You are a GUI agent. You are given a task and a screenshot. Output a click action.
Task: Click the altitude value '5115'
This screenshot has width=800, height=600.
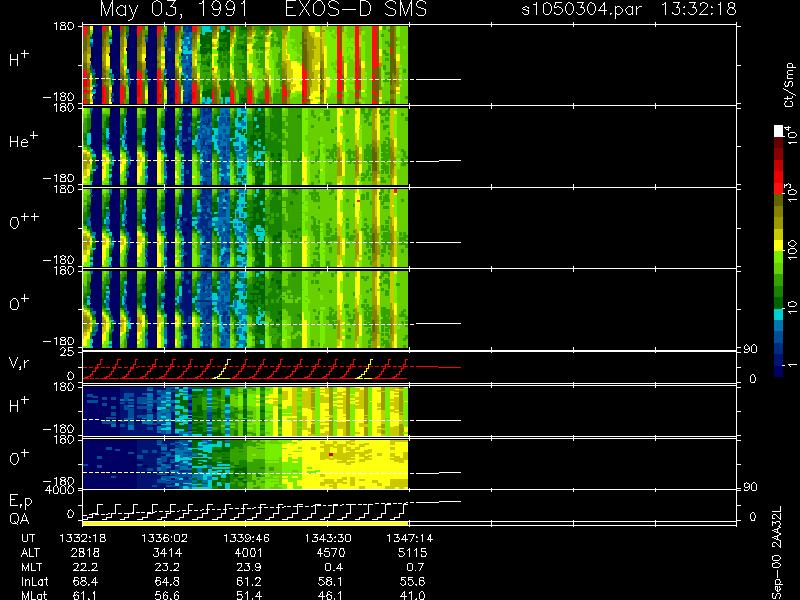tap(412, 553)
